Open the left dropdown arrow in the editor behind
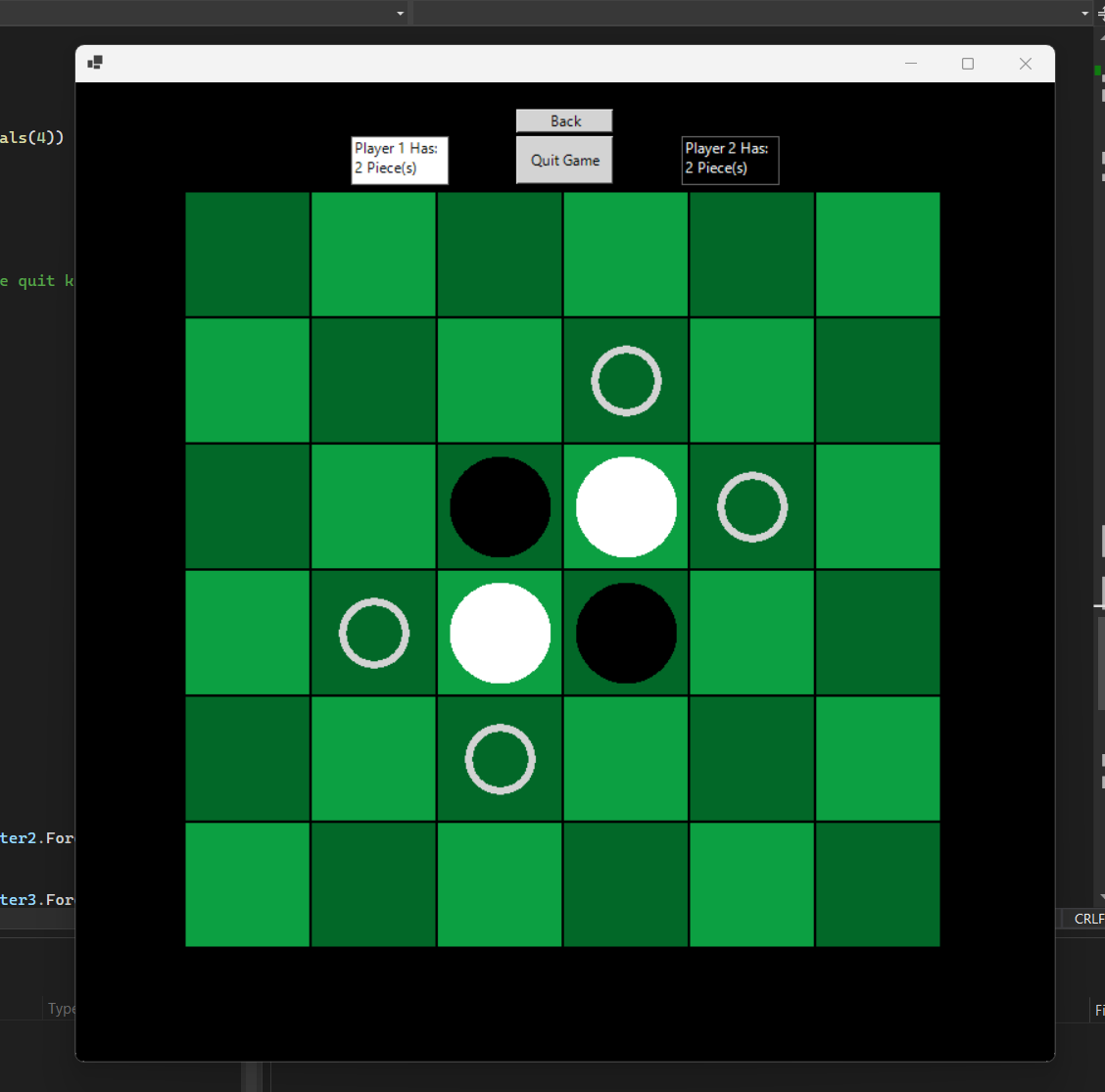The height and width of the screenshot is (1092, 1105). pos(401,14)
